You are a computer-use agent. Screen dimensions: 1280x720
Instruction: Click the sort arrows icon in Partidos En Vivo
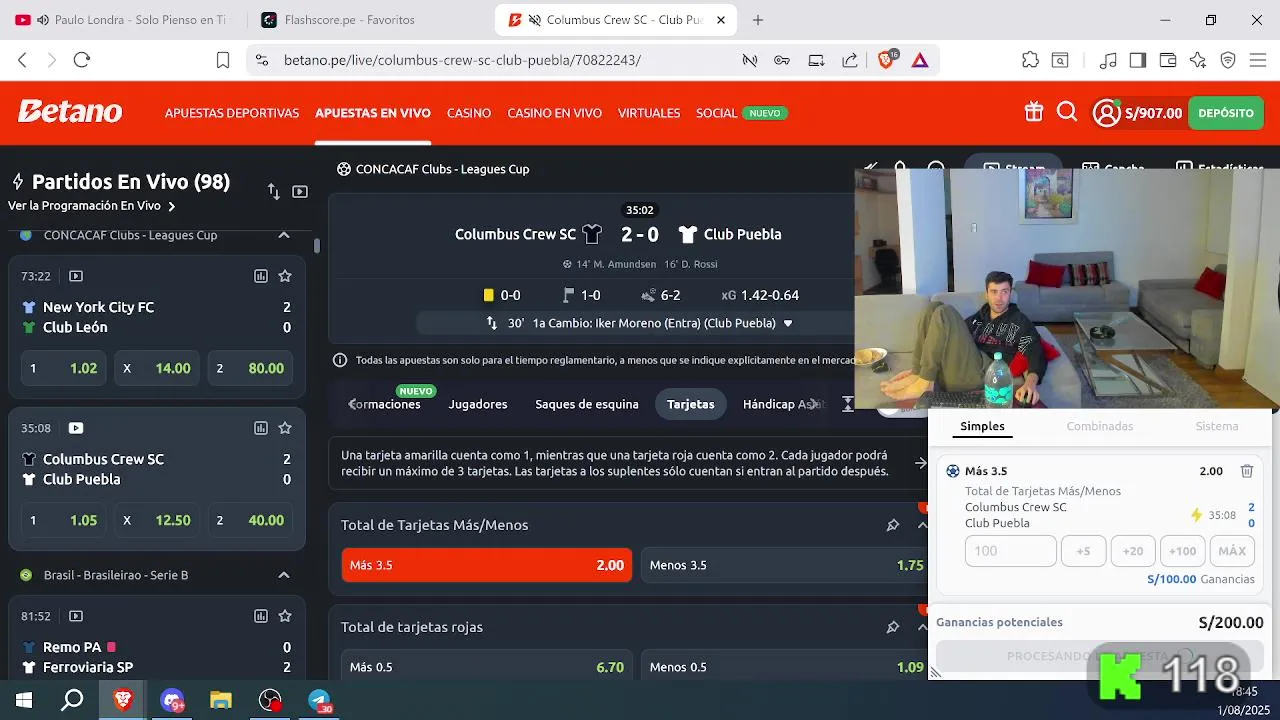tap(273, 191)
